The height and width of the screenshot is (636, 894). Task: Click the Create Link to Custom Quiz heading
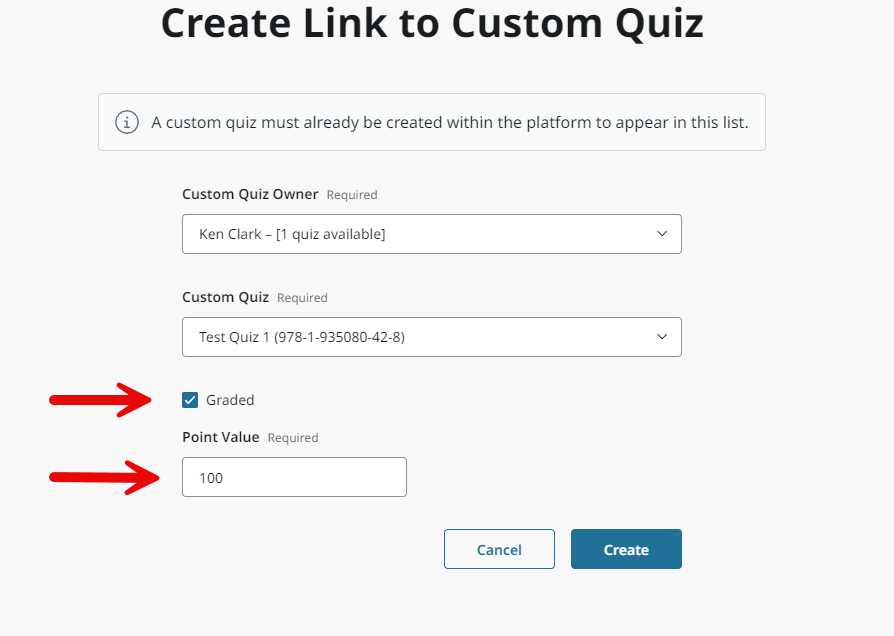(x=432, y=23)
